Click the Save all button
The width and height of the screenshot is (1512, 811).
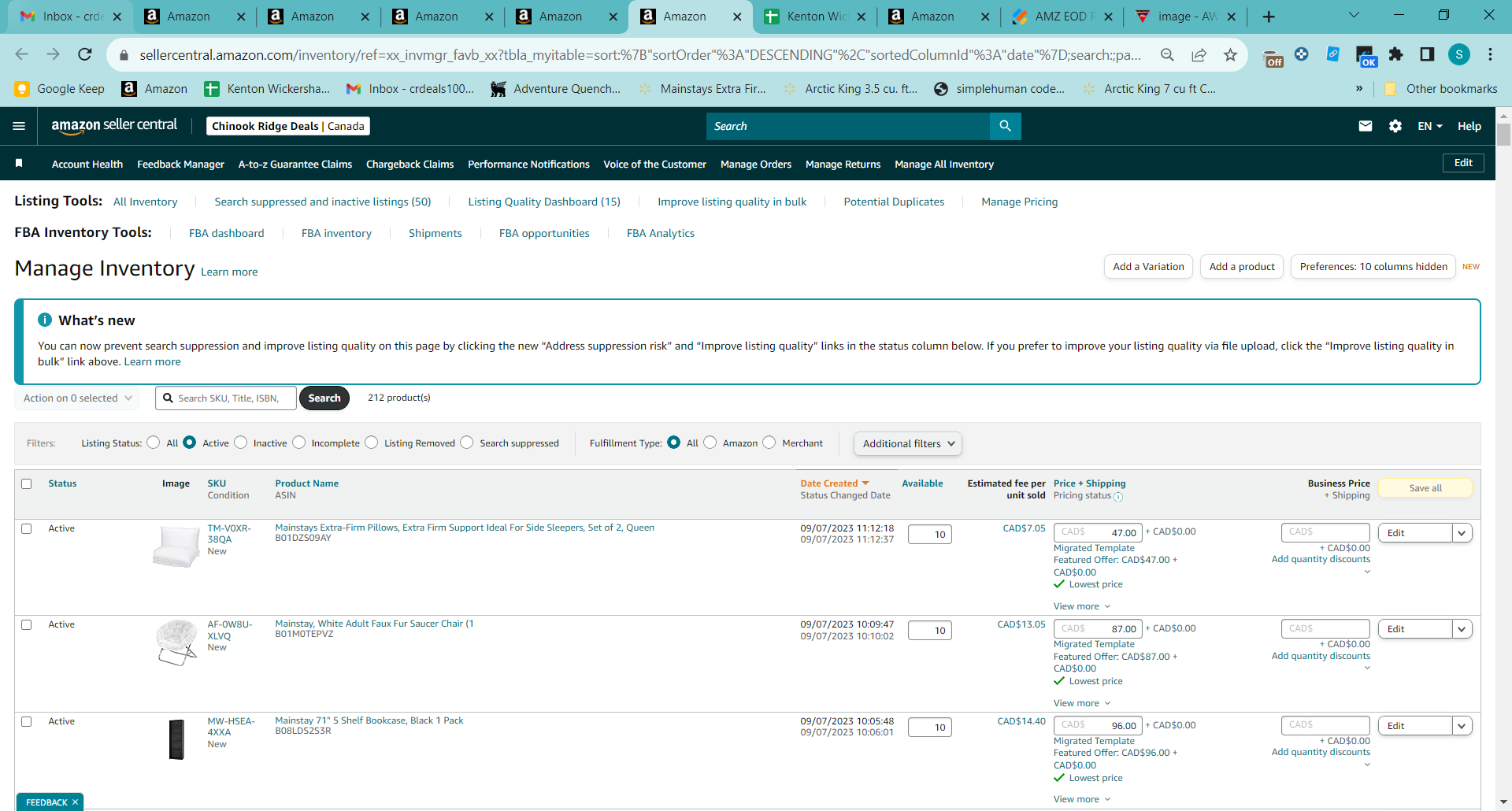(1425, 488)
